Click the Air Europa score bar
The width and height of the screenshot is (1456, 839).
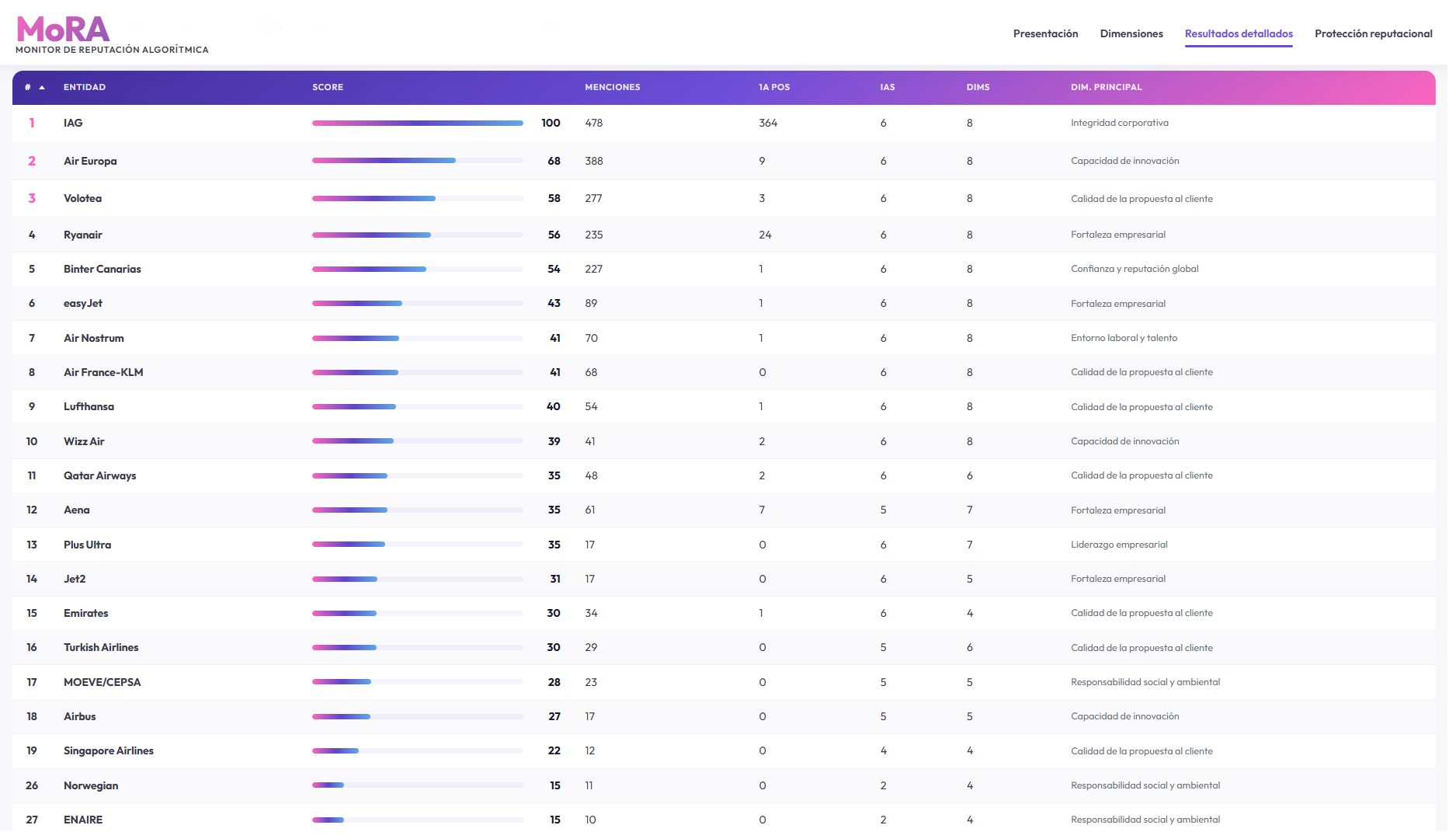418,161
